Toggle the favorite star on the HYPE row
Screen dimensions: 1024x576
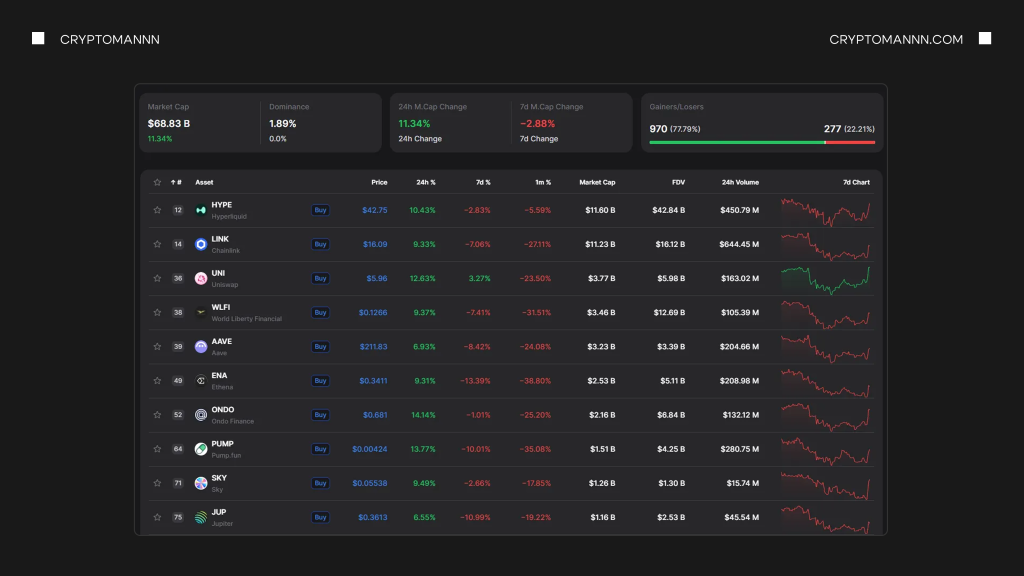157,210
